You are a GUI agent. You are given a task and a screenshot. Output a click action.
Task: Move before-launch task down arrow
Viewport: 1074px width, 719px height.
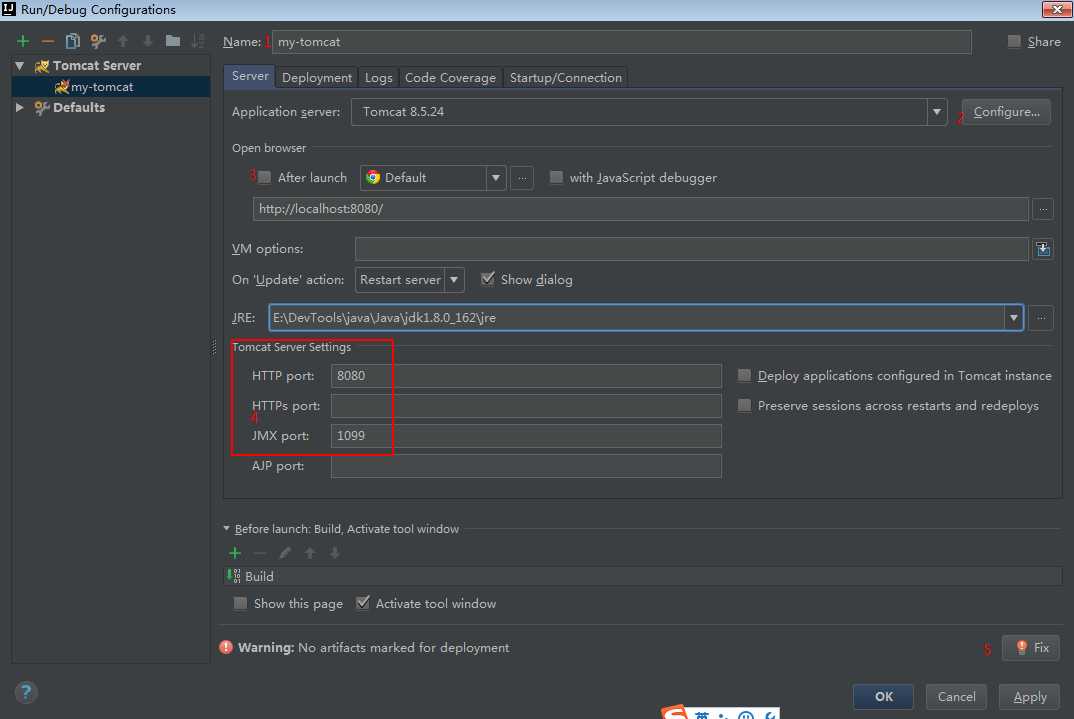(335, 553)
